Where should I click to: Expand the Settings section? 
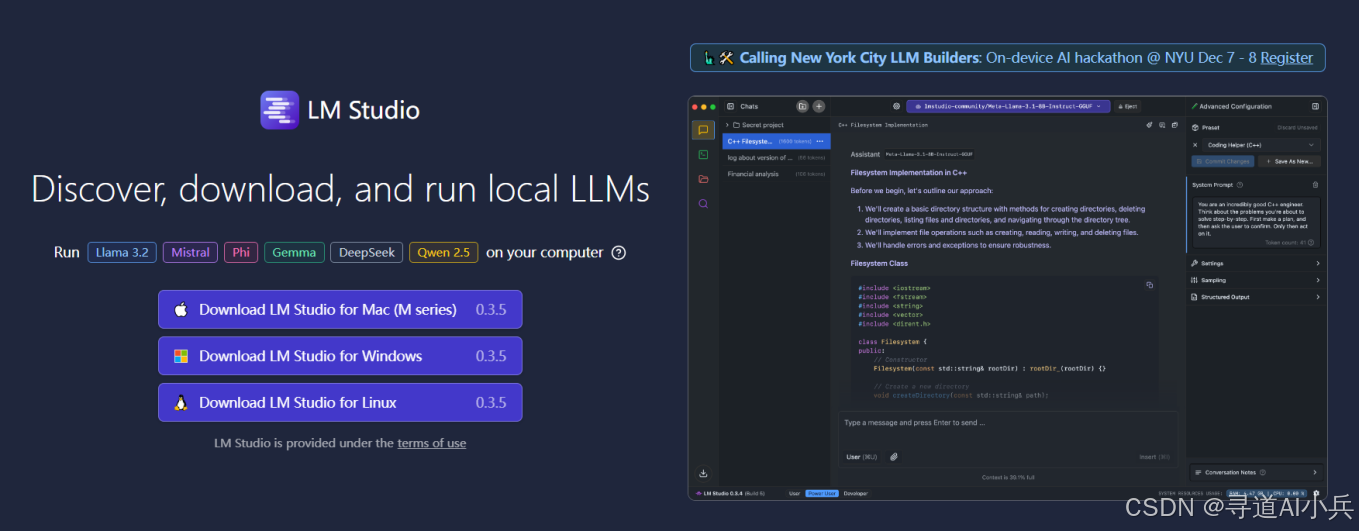pos(1256,263)
